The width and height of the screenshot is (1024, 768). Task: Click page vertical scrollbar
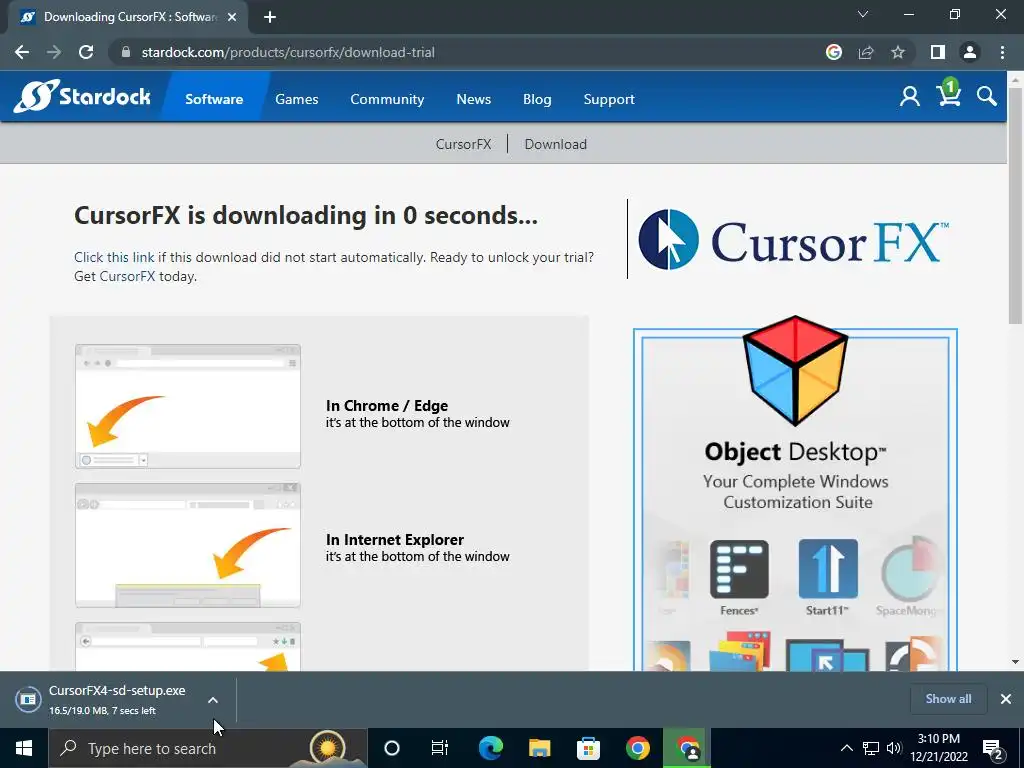pos(1015,206)
